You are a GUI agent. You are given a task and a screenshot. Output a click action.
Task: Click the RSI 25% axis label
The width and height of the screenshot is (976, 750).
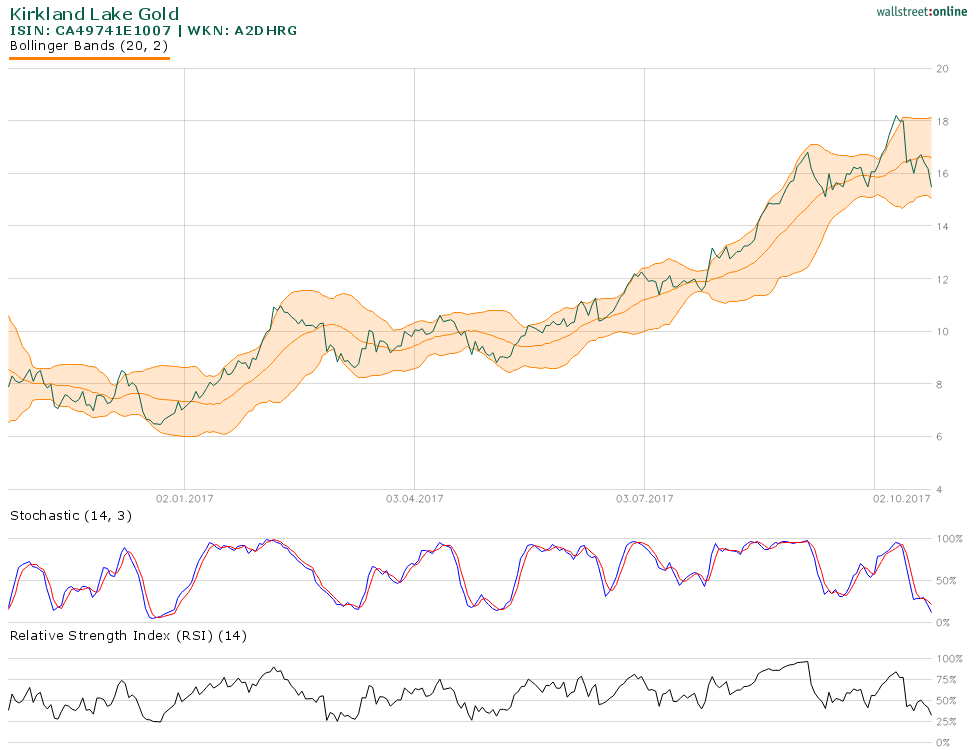946,722
